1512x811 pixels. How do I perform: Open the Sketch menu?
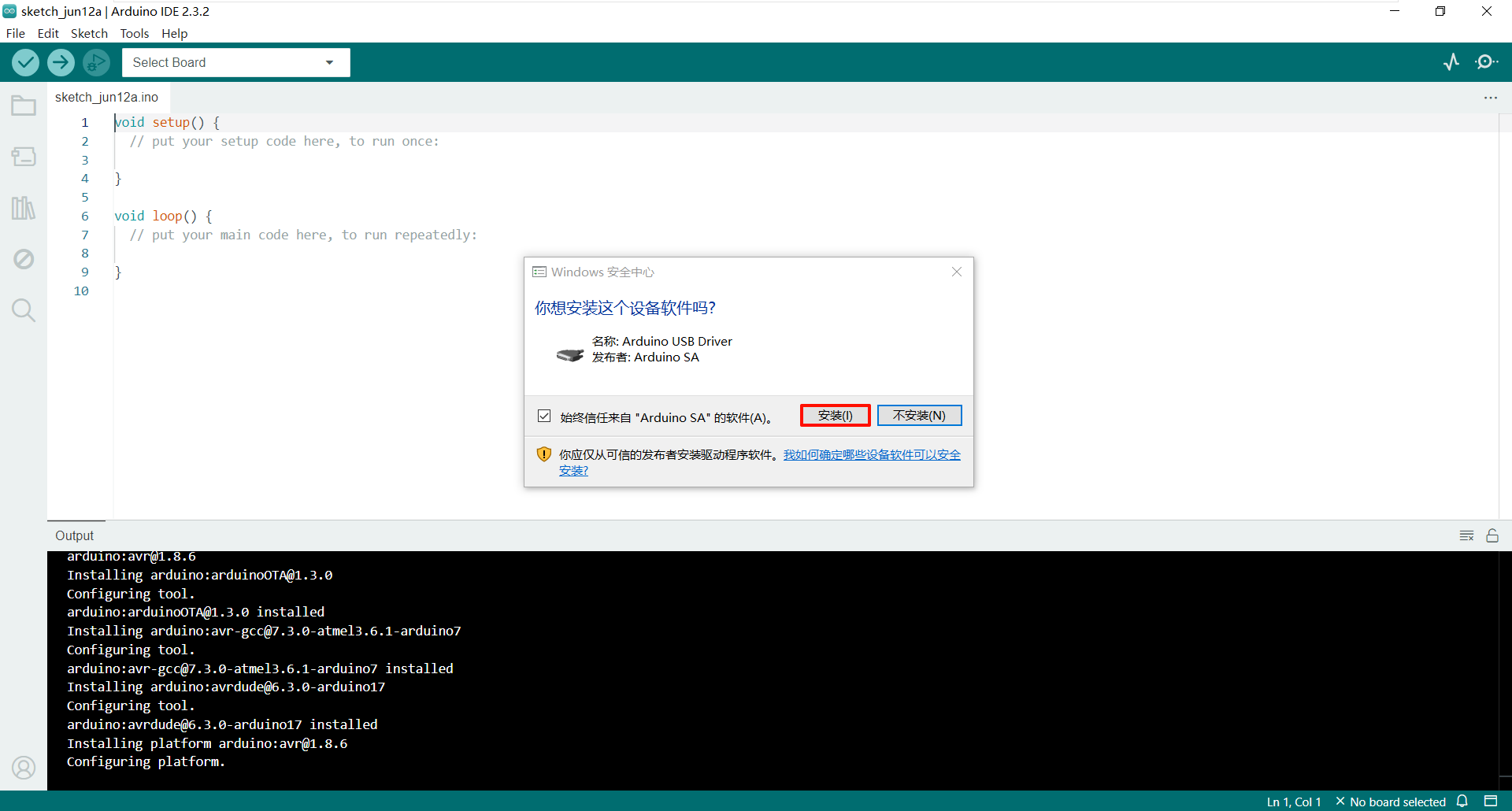pos(89,33)
